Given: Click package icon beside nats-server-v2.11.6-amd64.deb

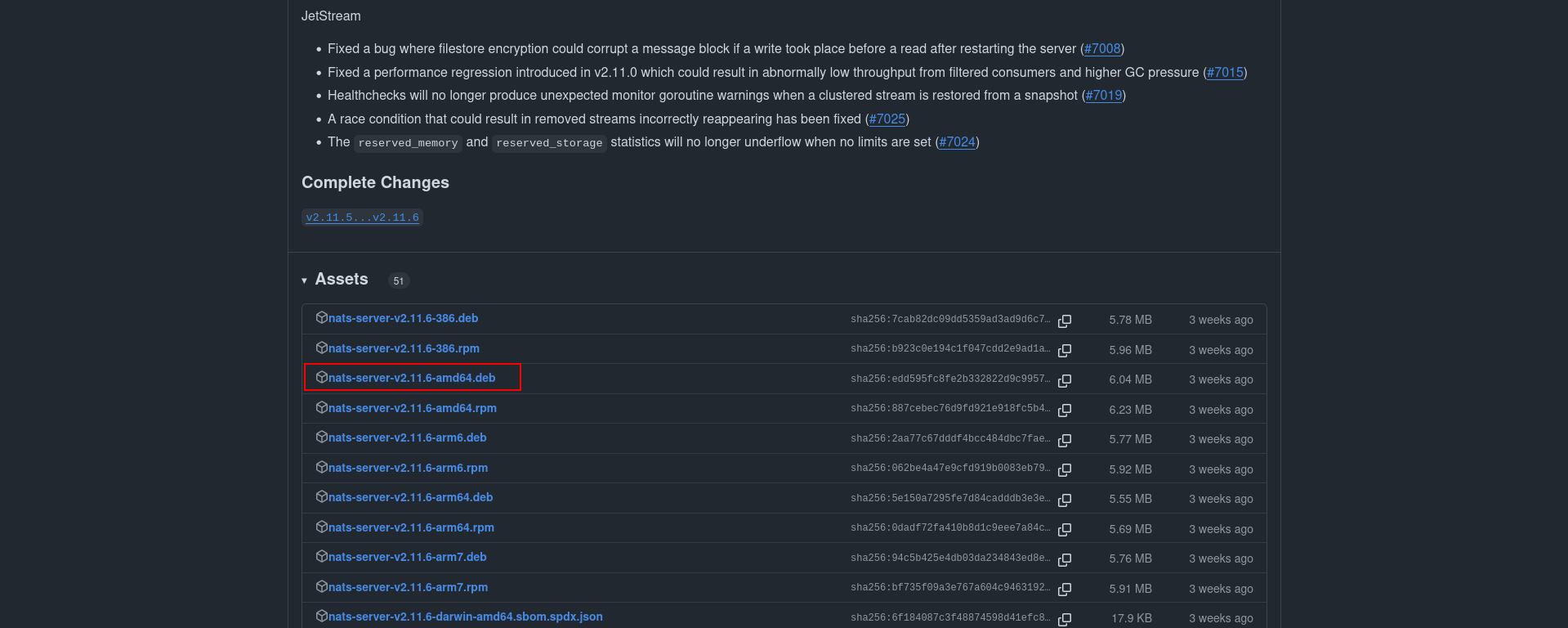Looking at the screenshot, I should click(322, 377).
